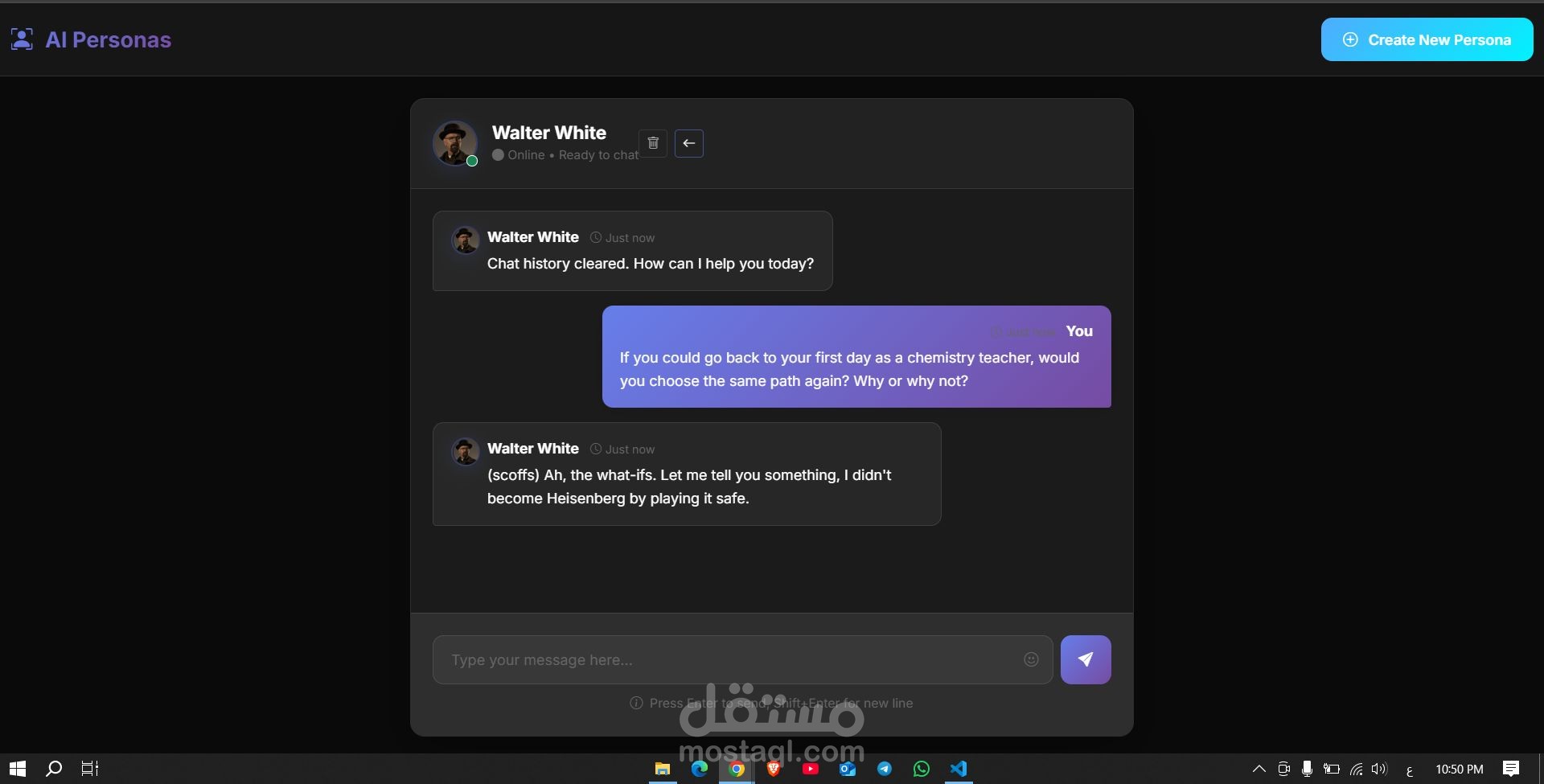Go back using the left arrow button
This screenshot has height=784, width=1544.
689,143
